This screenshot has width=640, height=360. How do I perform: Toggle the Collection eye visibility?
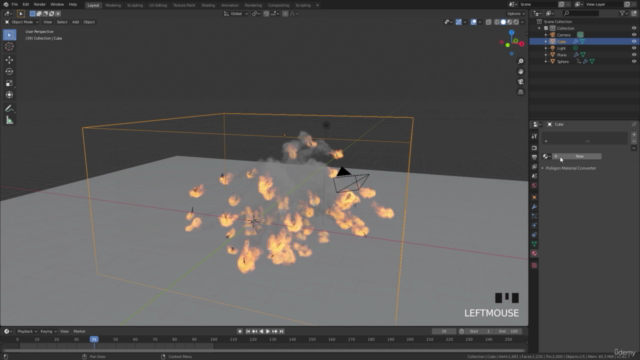tap(634, 28)
